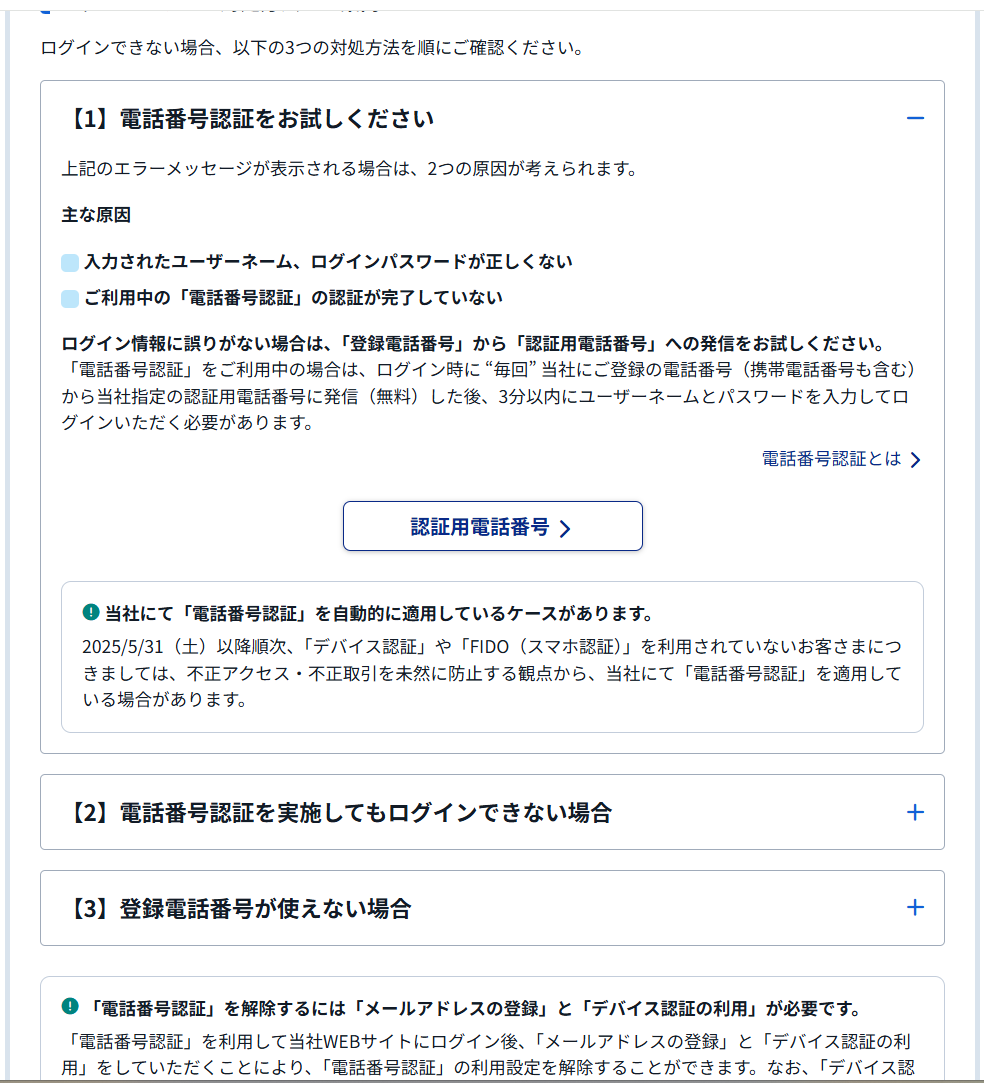
Task: Click the green exclamation icon beside 当社にて「電話番号認証」
Action: [90, 612]
